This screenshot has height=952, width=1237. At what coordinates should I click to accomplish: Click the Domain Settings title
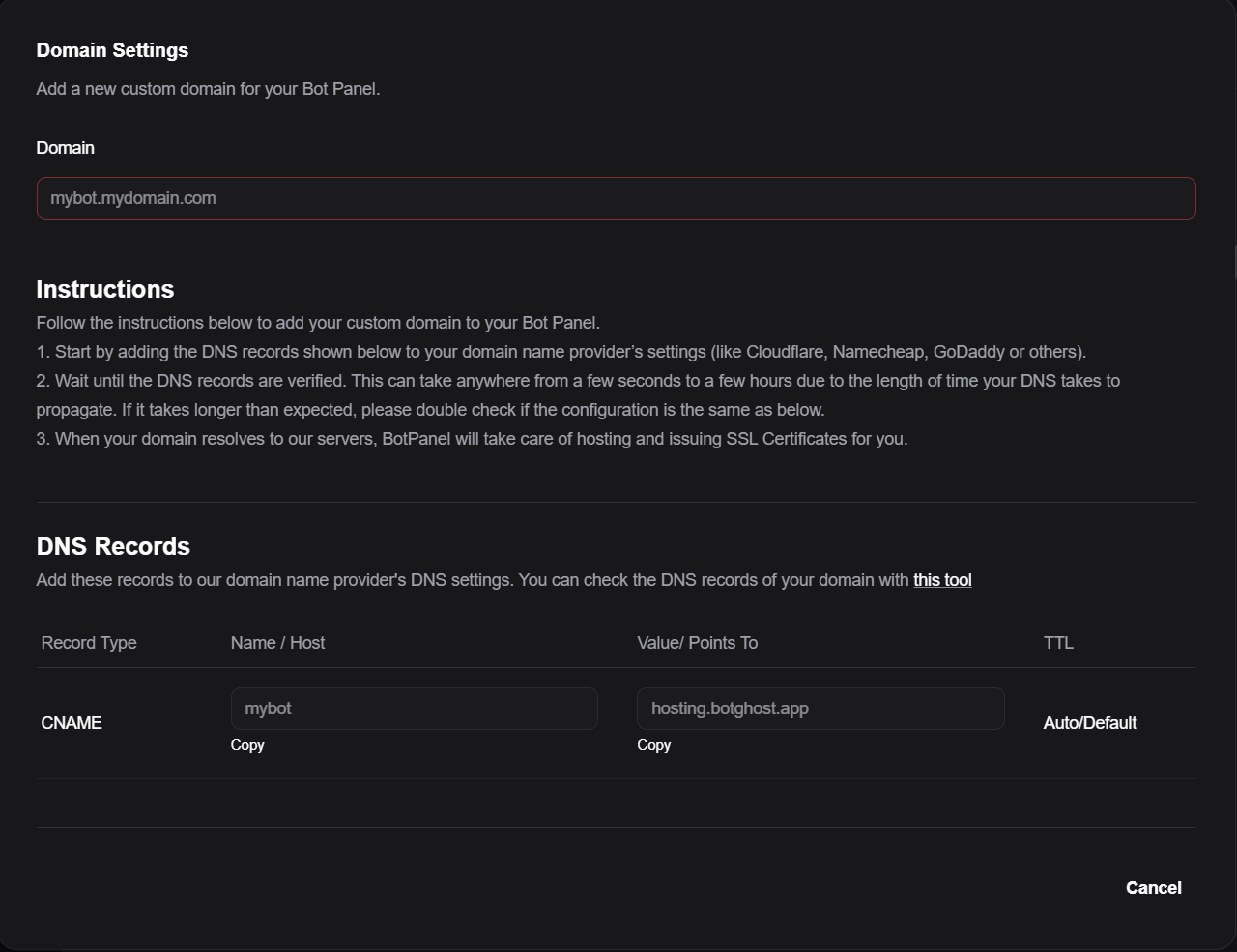[x=112, y=49]
